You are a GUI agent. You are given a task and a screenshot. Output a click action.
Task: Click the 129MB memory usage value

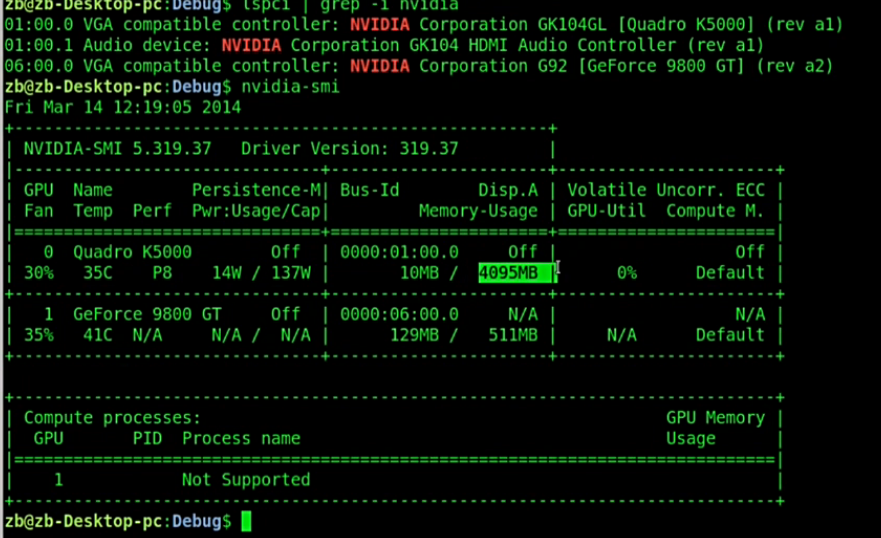coord(414,335)
